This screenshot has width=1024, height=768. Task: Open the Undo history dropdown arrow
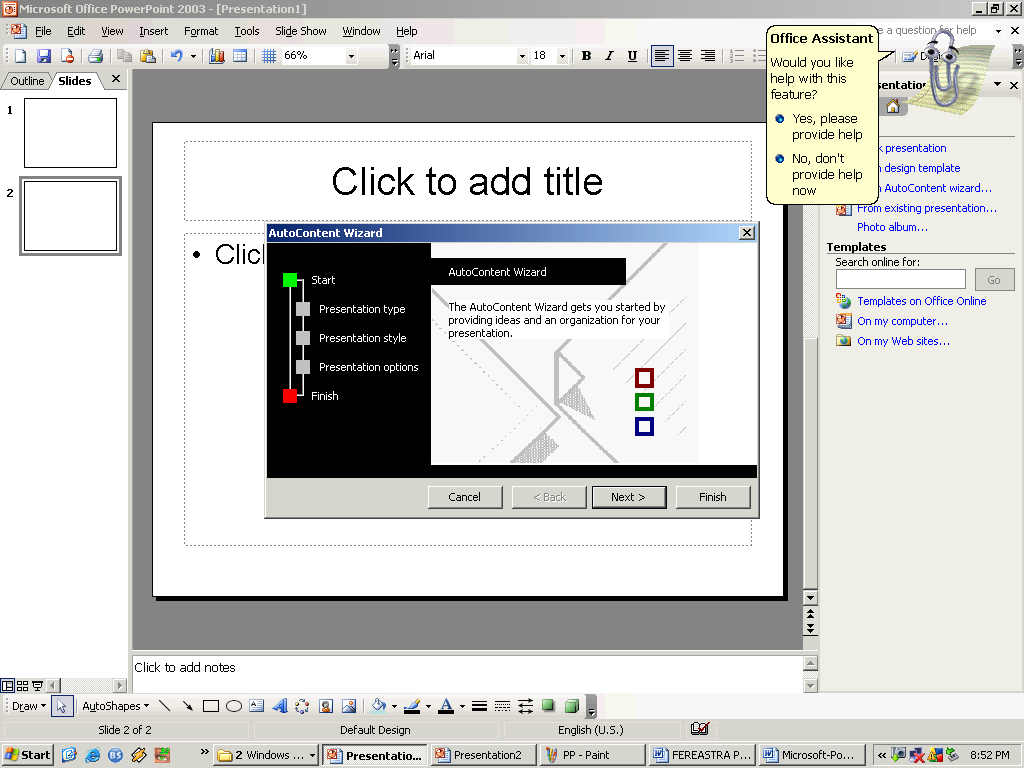click(193, 56)
